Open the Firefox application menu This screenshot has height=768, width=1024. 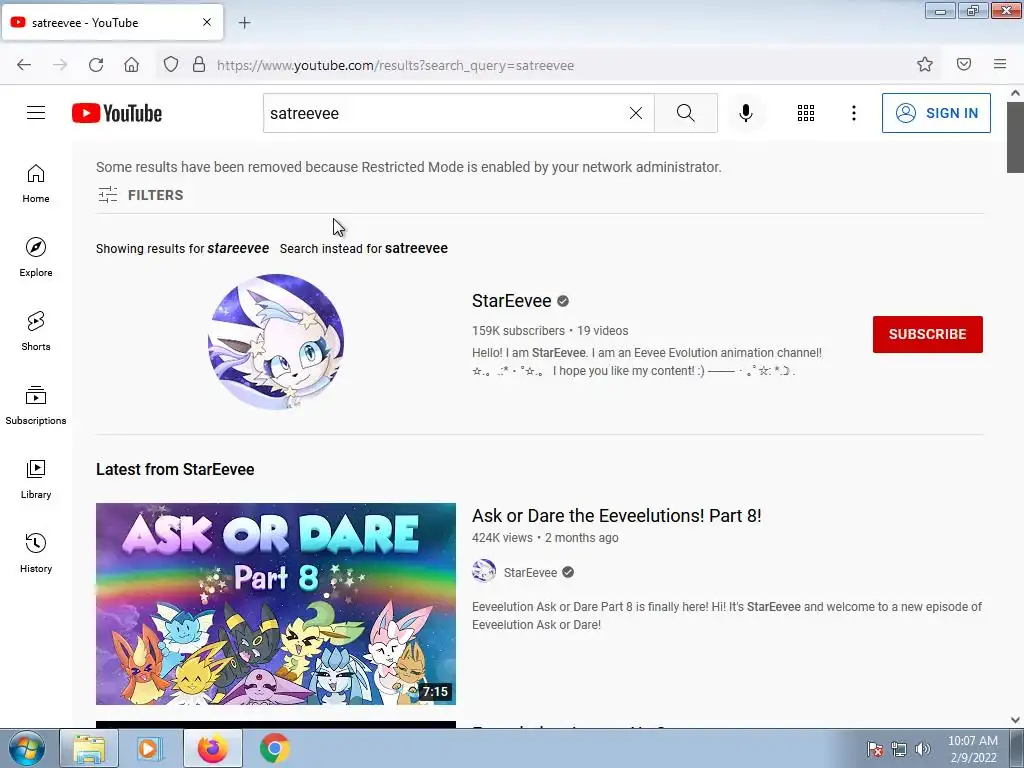click(1000, 64)
